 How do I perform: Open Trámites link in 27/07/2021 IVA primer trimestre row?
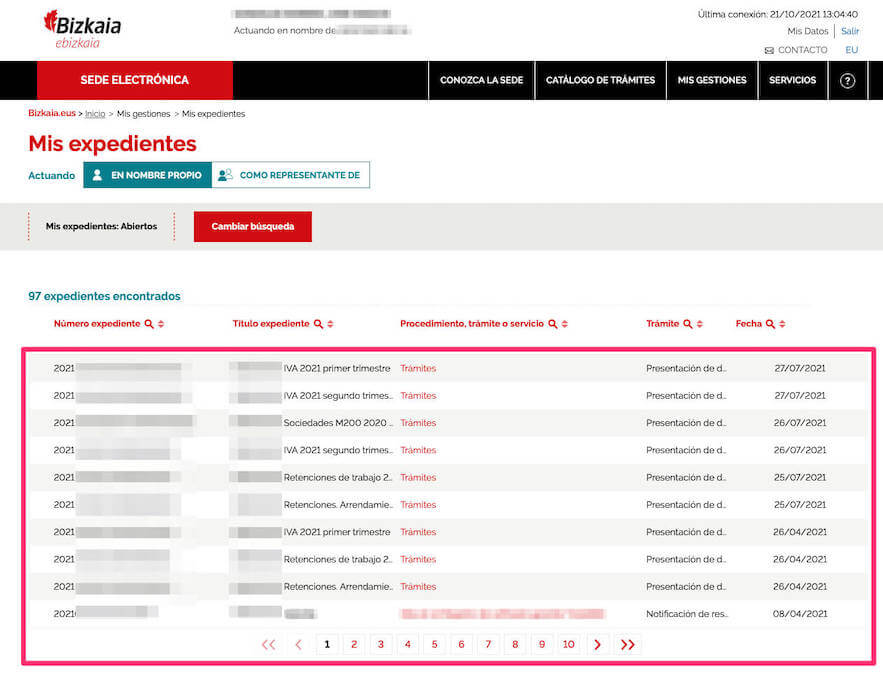(418, 368)
